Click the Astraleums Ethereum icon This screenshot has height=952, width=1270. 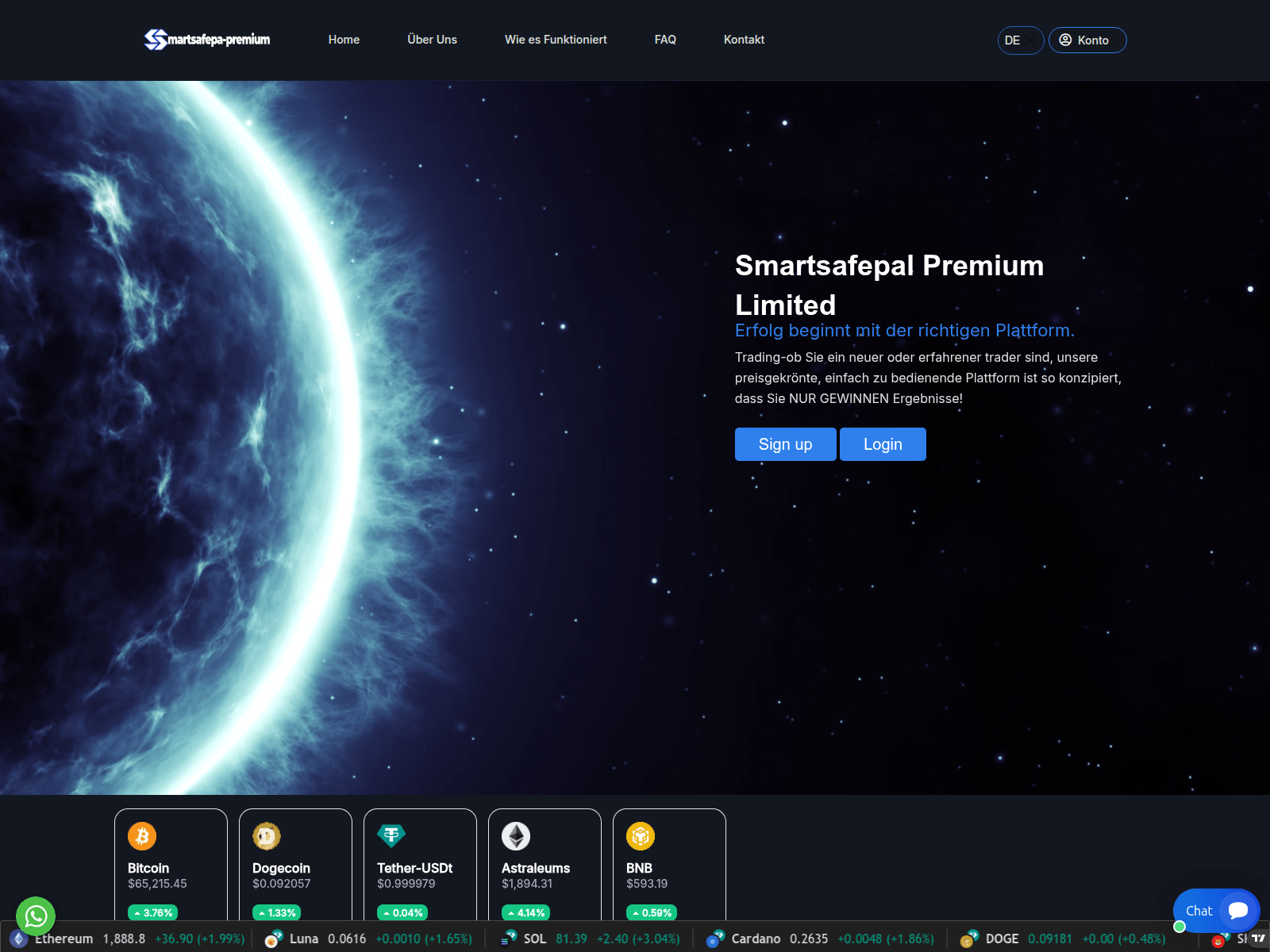tap(516, 836)
